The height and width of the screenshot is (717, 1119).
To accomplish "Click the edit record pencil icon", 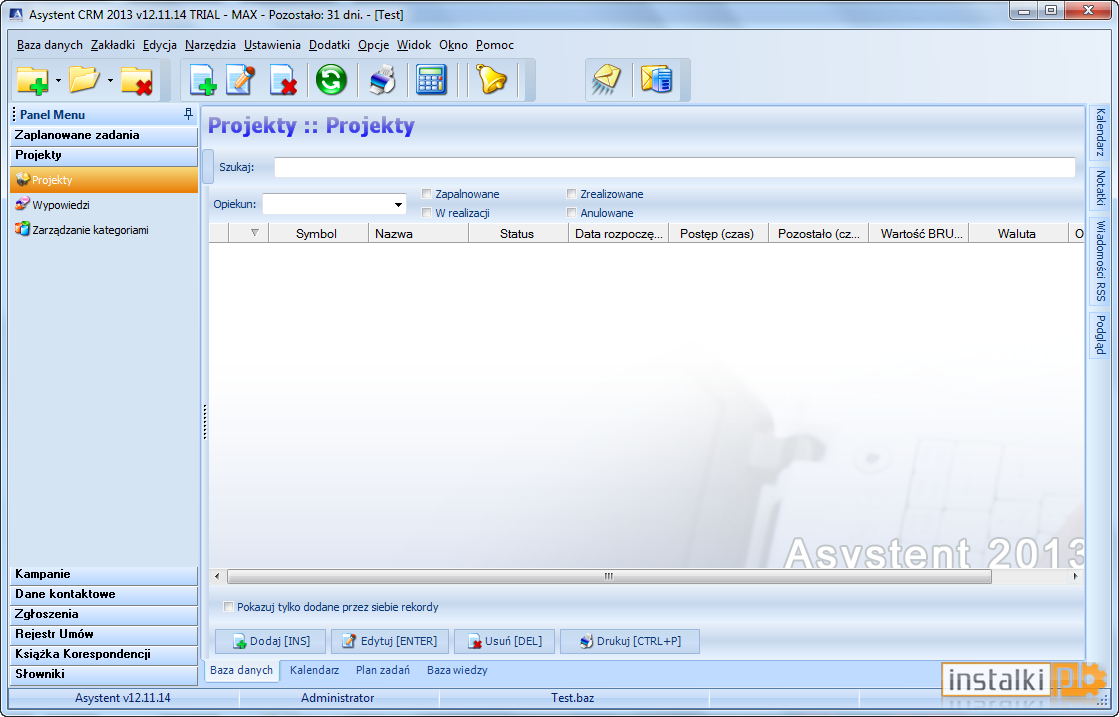I will (241, 79).
